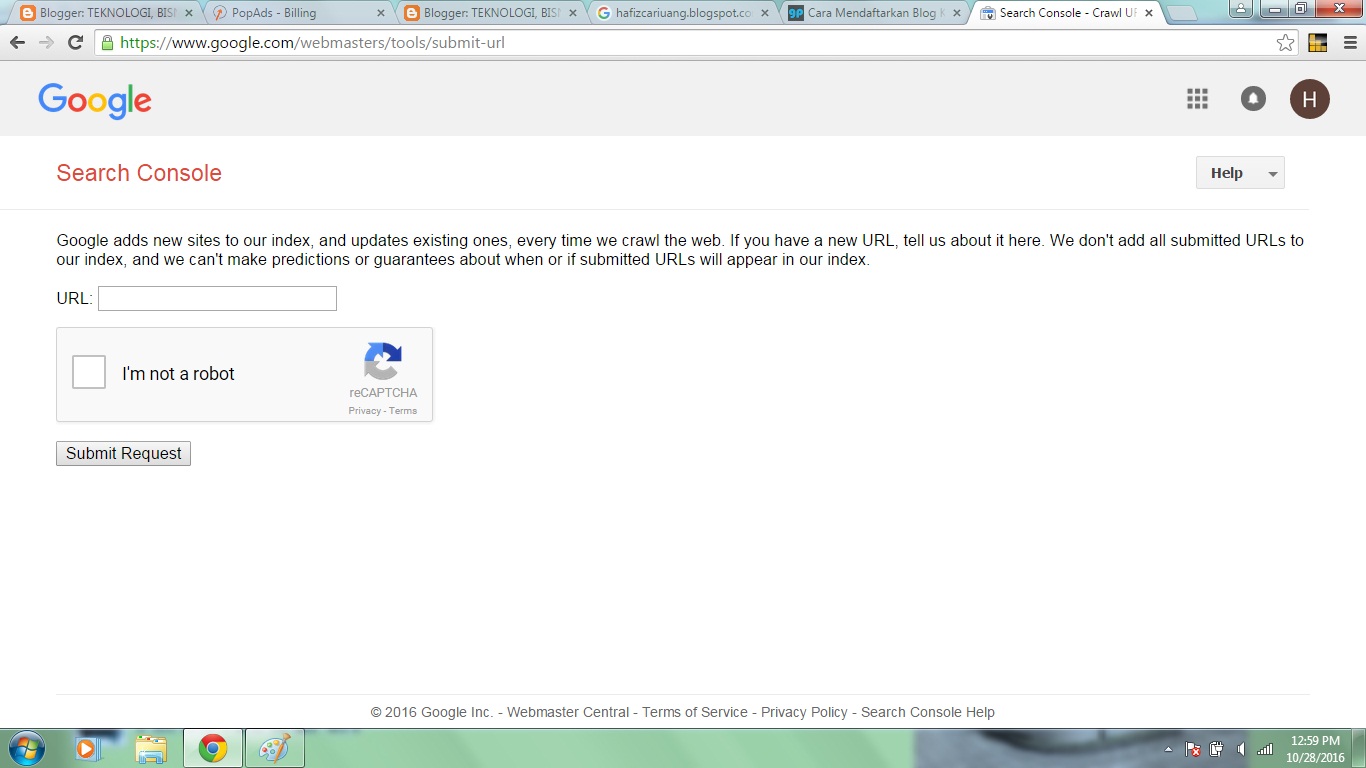
Task: Click the Submit Request button
Action: [123, 454]
